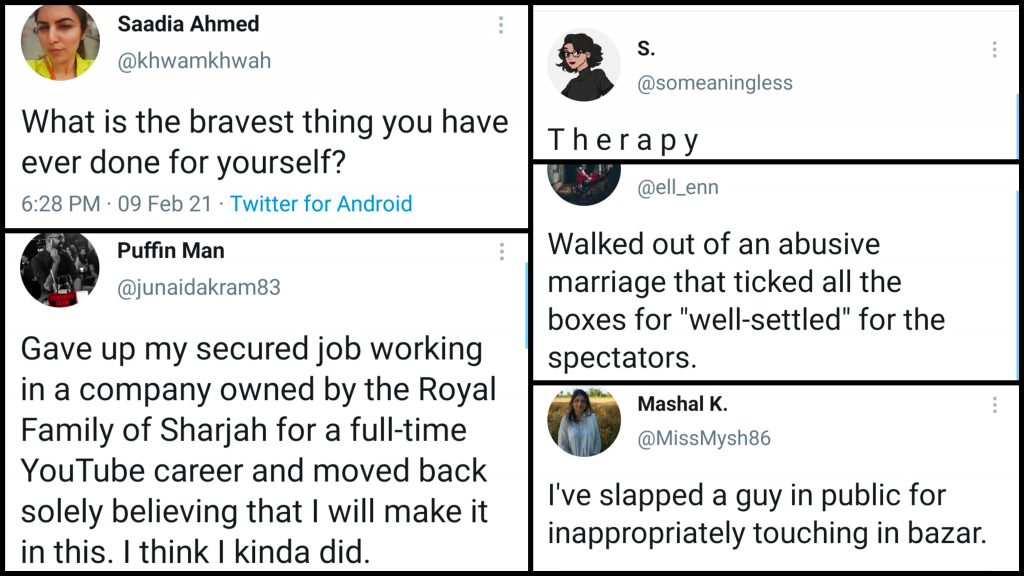The width and height of the screenshot is (1024, 576).
Task: Open the three-dot menu on Puffin Man's tweet
Action: (501, 252)
